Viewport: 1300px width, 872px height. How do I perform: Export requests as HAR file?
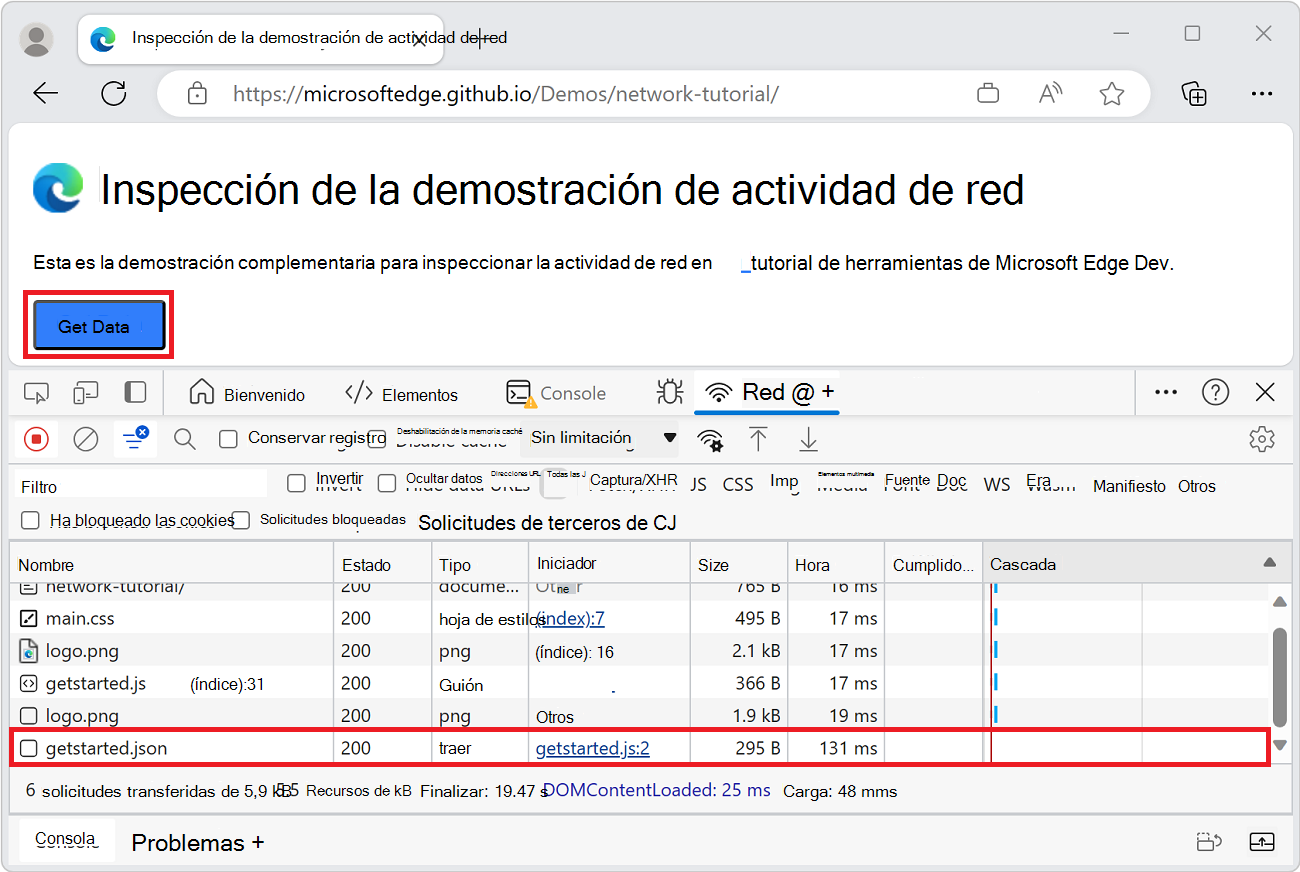pyautogui.click(x=808, y=438)
